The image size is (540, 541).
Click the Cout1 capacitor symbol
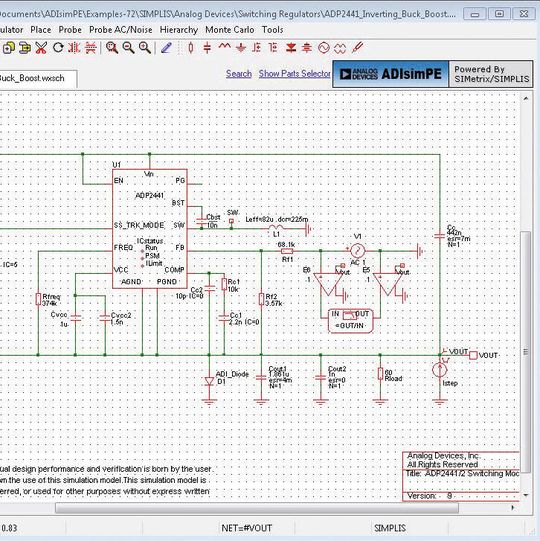pyautogui.click(x=261, y=377)
